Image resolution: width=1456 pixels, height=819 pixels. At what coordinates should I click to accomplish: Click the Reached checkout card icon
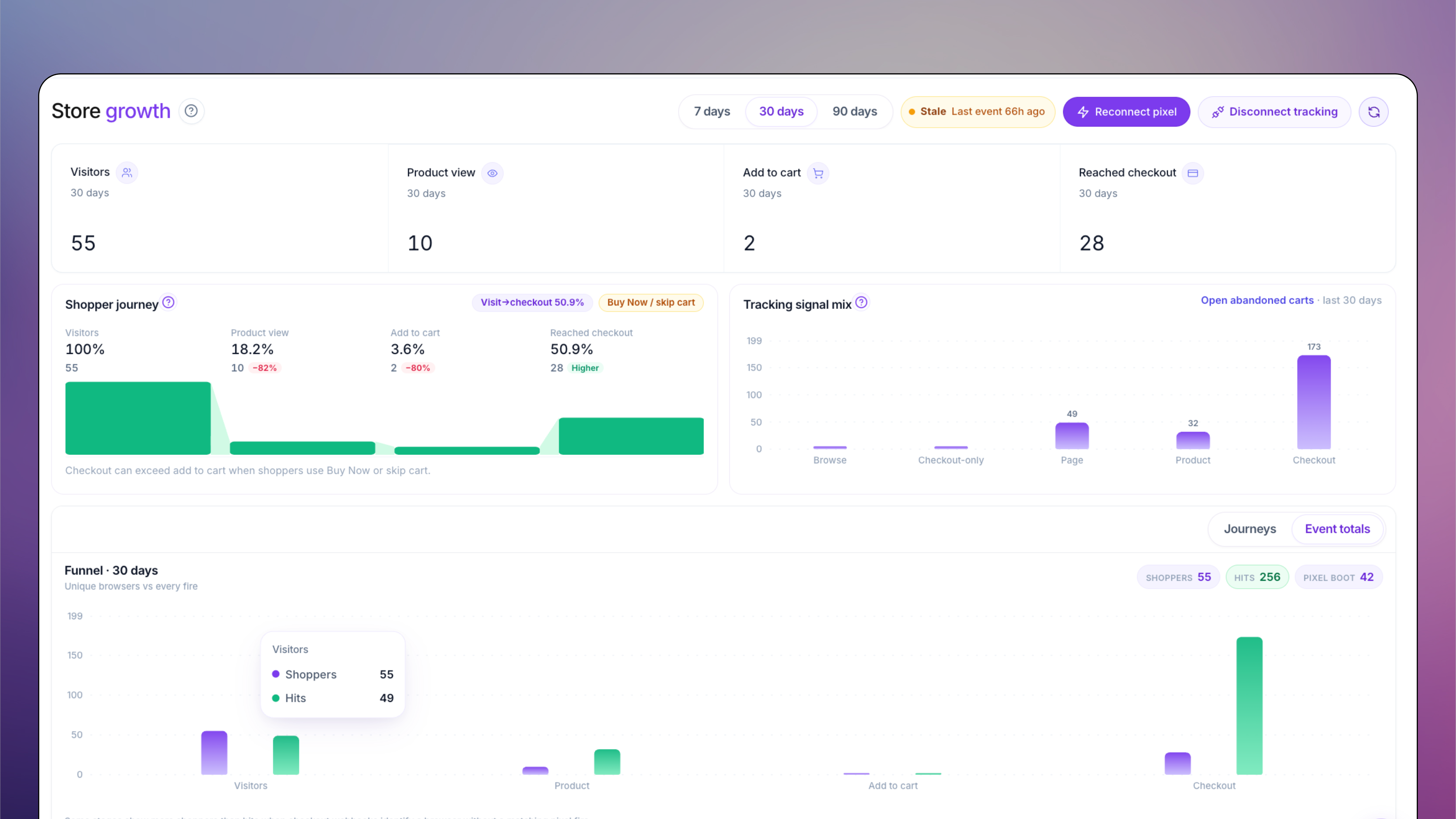(1193, 173)
